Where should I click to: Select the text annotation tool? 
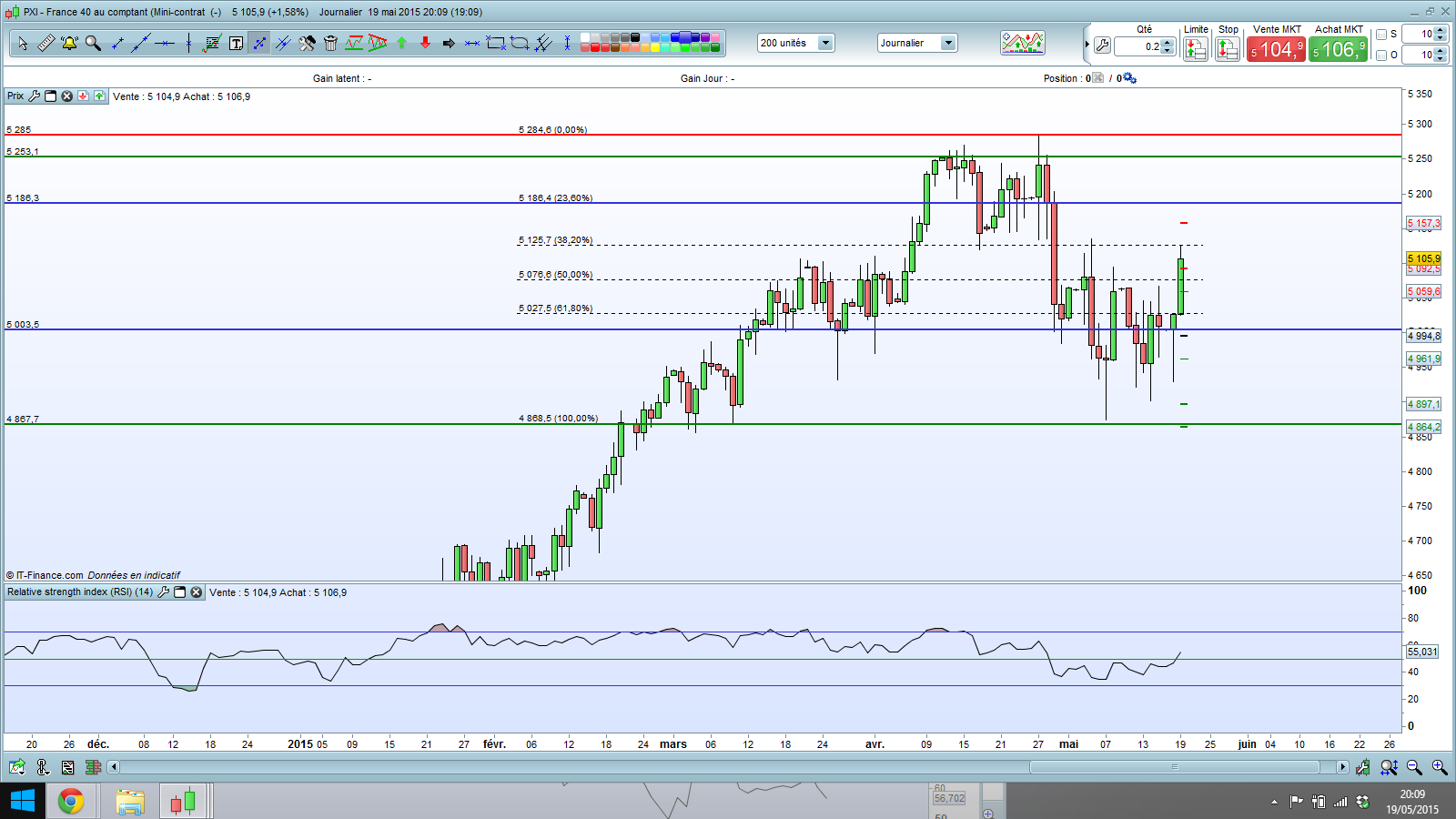[x=236, y=43]
